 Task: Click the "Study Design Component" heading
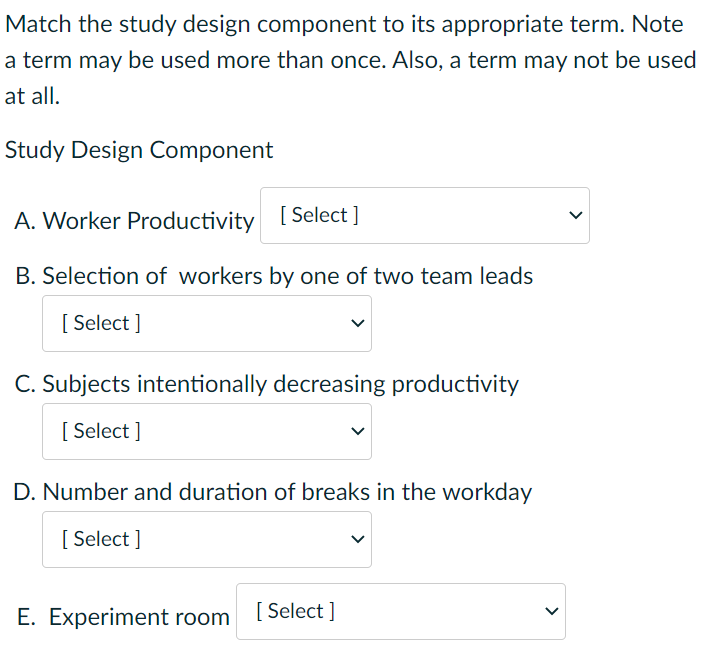point(139,150)
